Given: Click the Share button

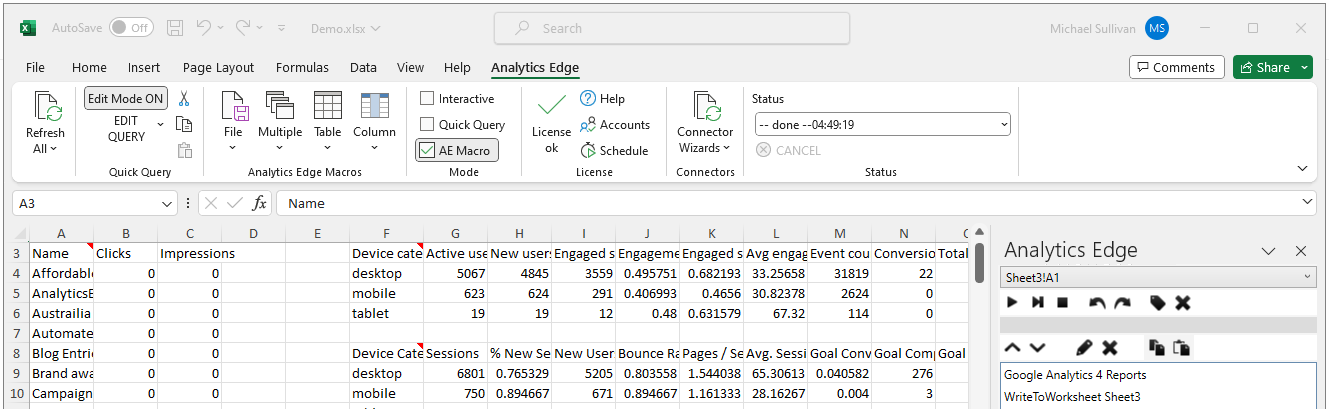Looking at the screenshot, I should coord(1264,67).
